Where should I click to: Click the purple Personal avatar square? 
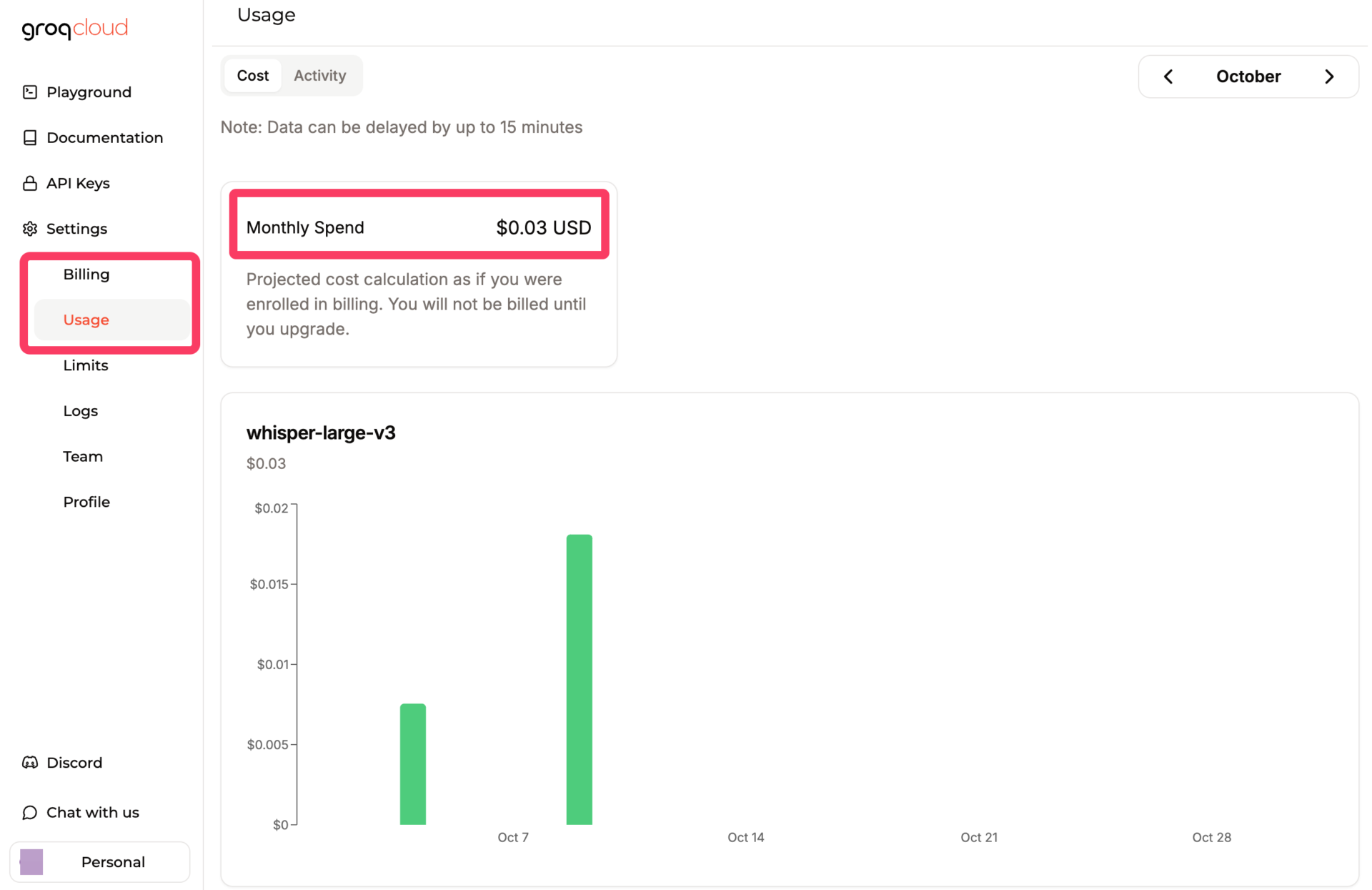click(31, 862)
